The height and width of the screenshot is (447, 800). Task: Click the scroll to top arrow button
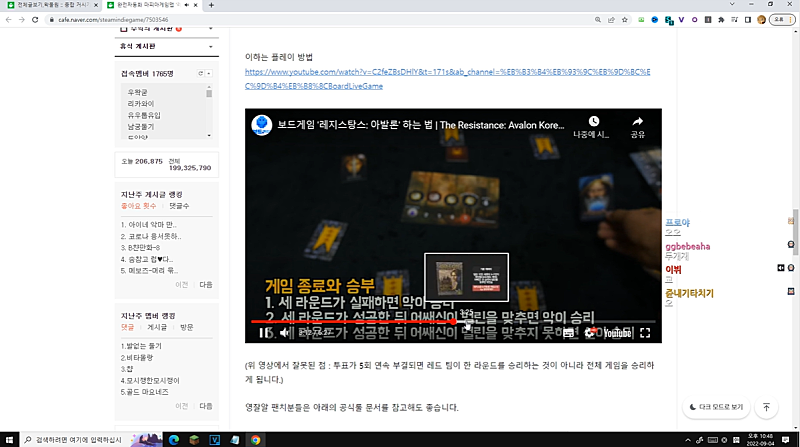(x=766, y=407)
